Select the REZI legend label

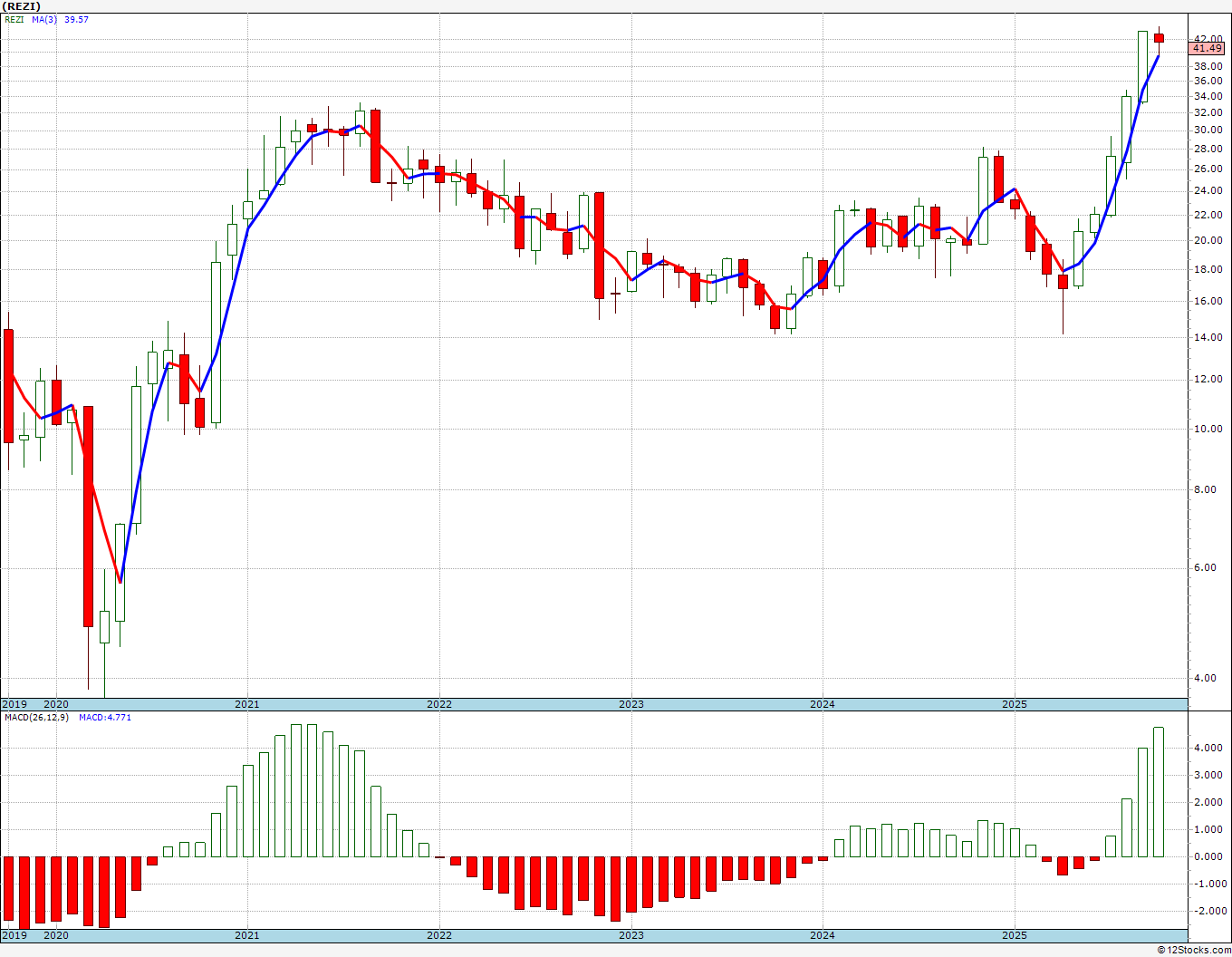coord(14,19)
